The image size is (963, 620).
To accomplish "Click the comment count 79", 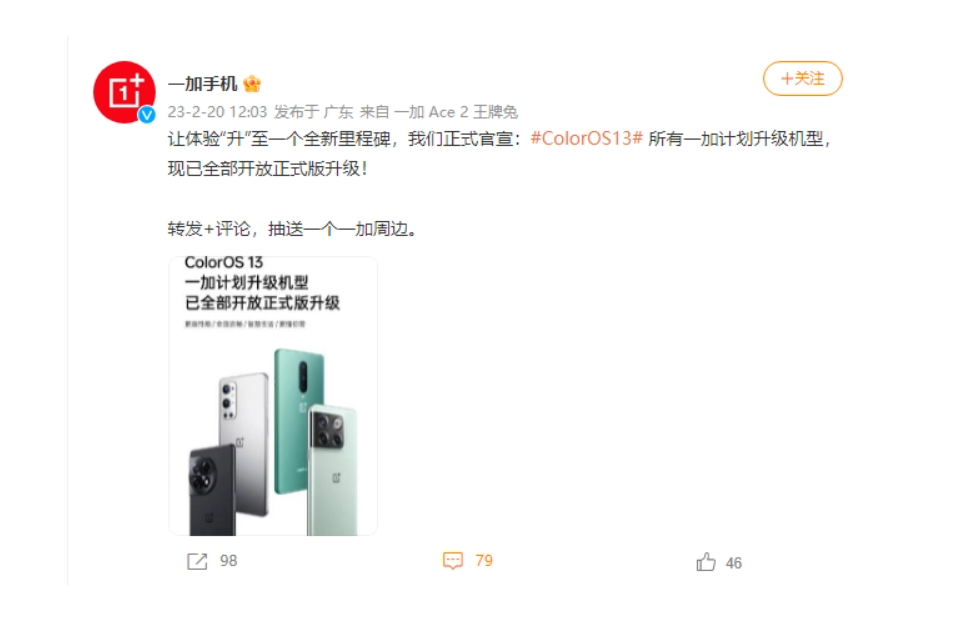I will 484,560.
